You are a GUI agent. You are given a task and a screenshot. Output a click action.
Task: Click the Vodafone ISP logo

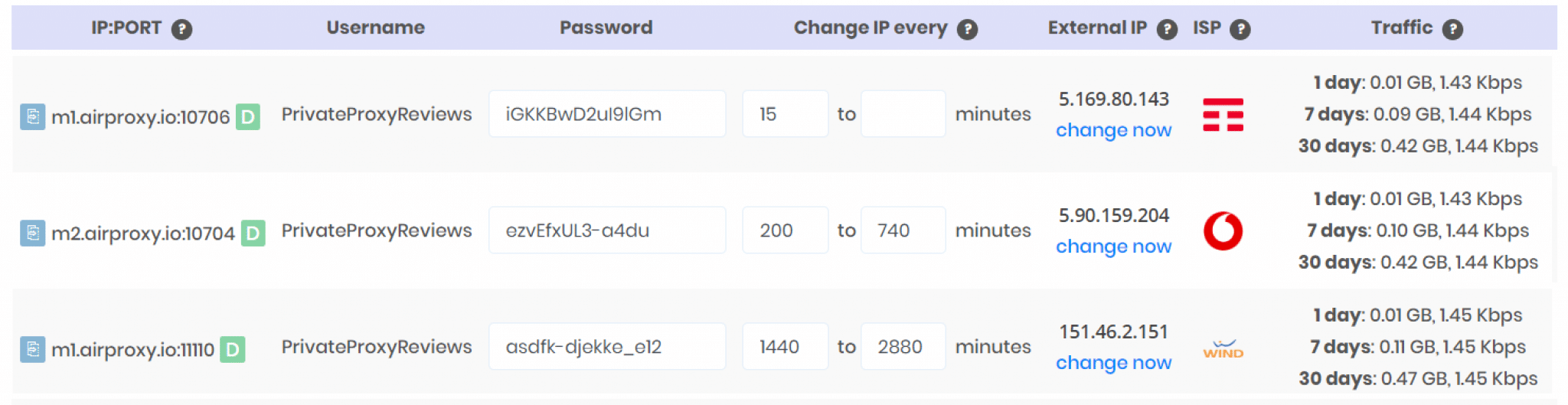pyautogui.click(x=1223, y=230)
